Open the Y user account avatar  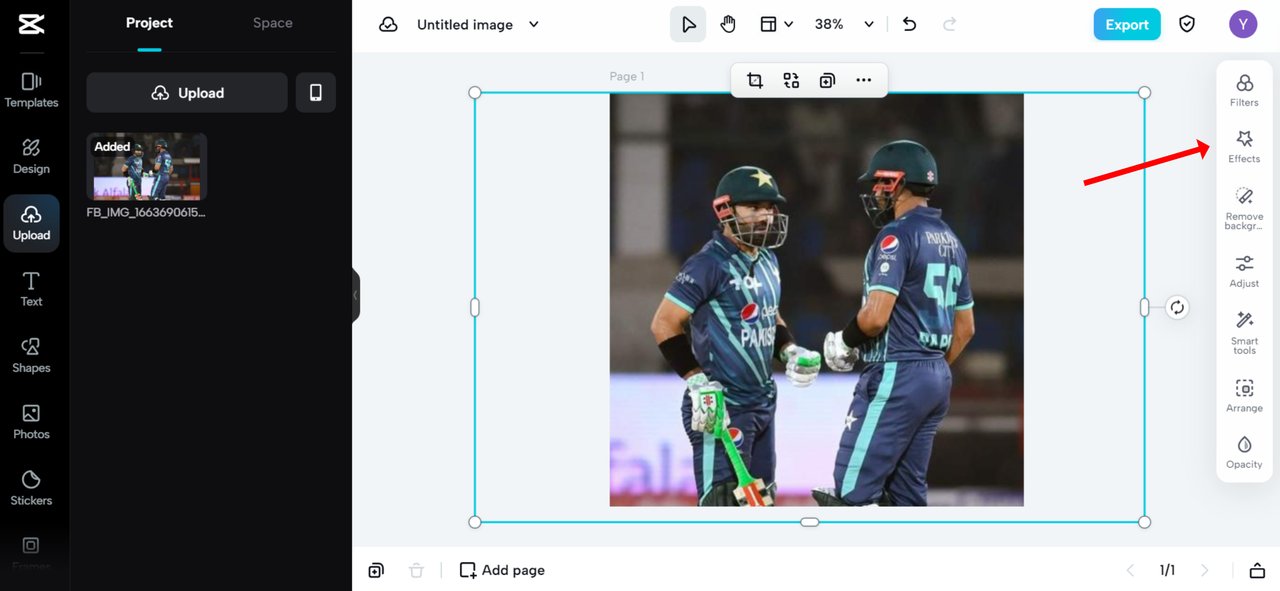[1243, 24]
